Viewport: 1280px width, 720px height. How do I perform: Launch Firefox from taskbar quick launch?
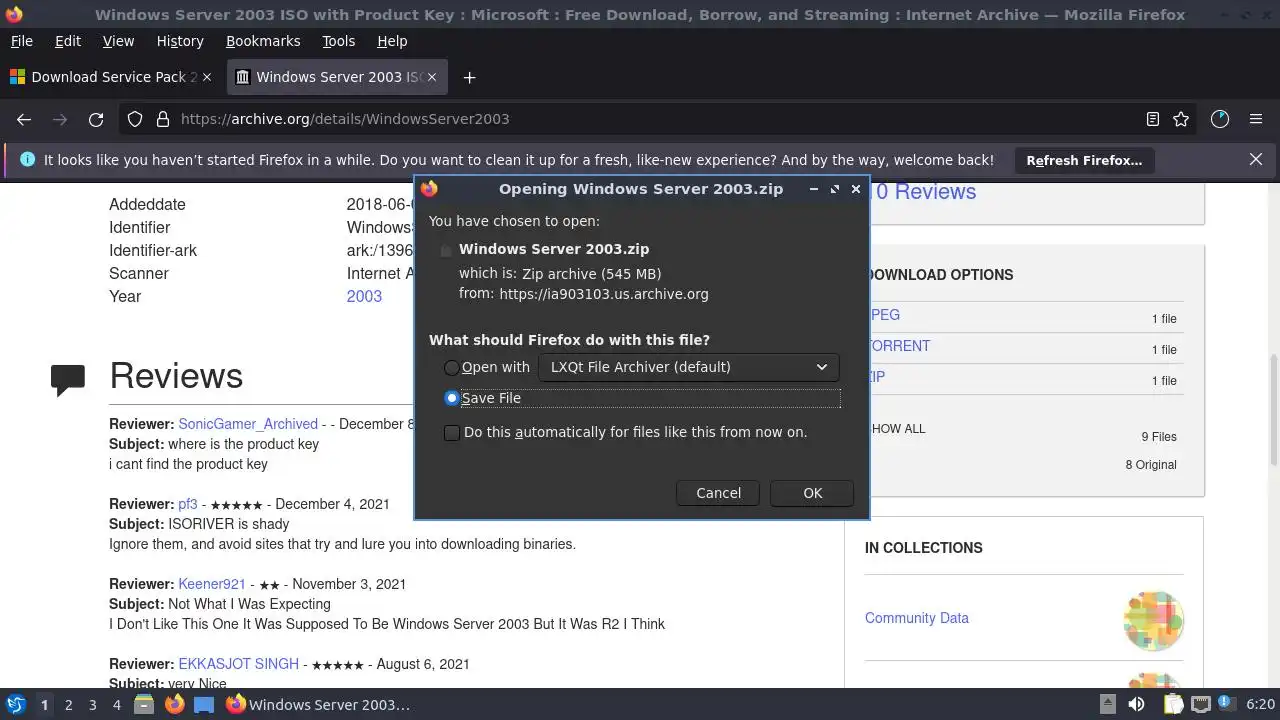pos(174,704)
